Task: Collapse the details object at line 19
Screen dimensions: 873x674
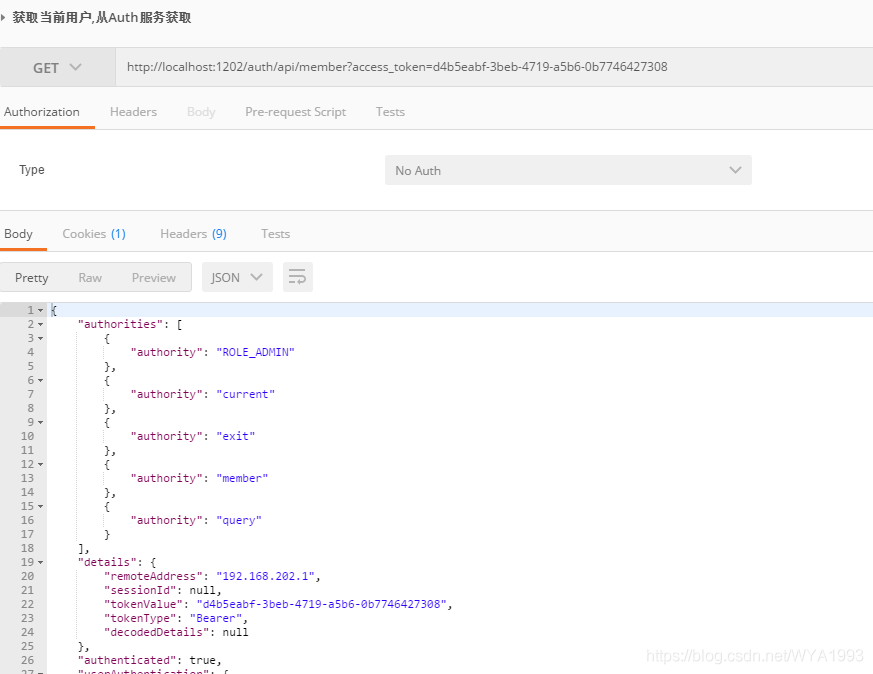Action: pyautogui.click(x=41, y=563)
